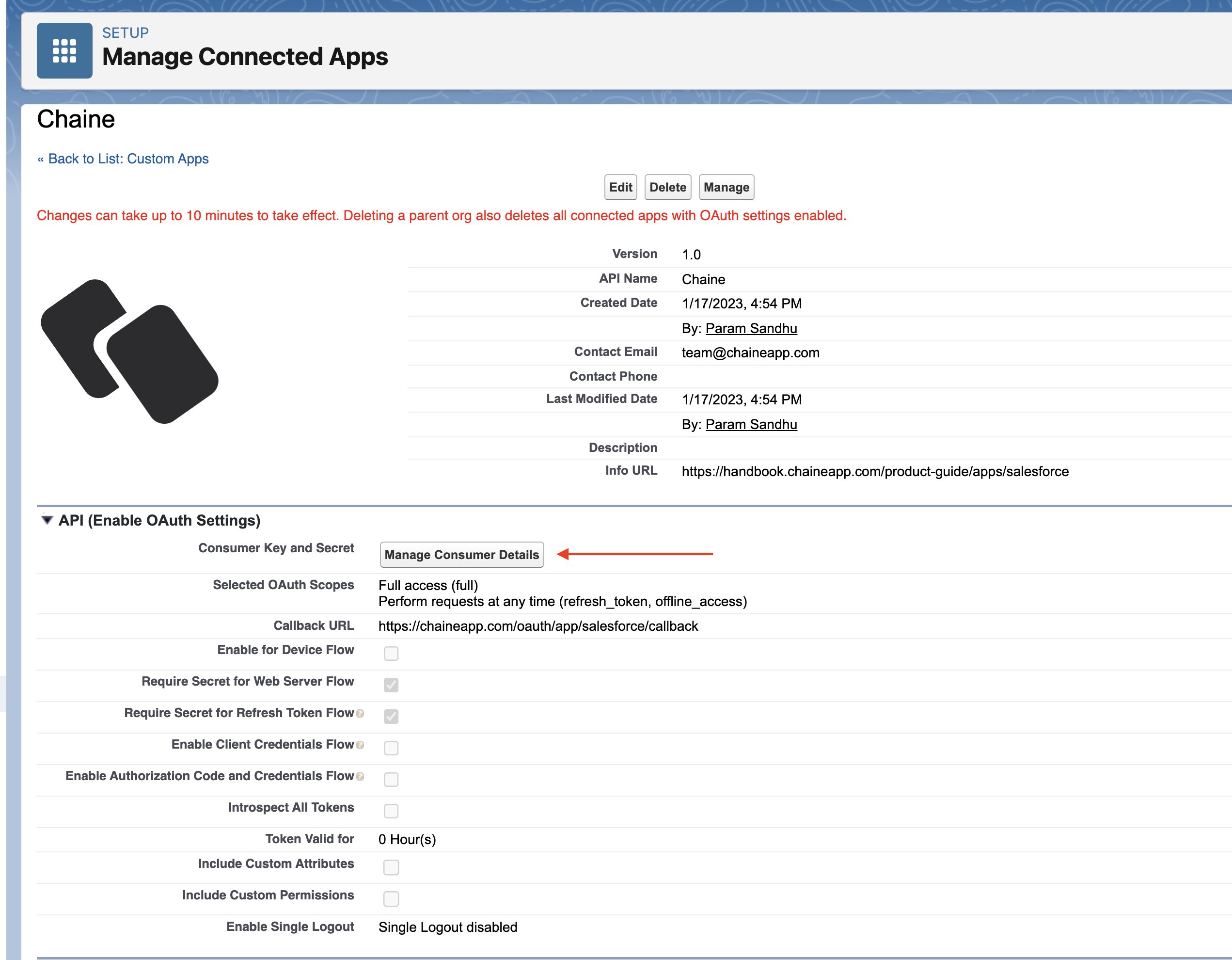1232x960 pixels.
Task: Click Back to List Custom Apps link
Action: (123, 158)
